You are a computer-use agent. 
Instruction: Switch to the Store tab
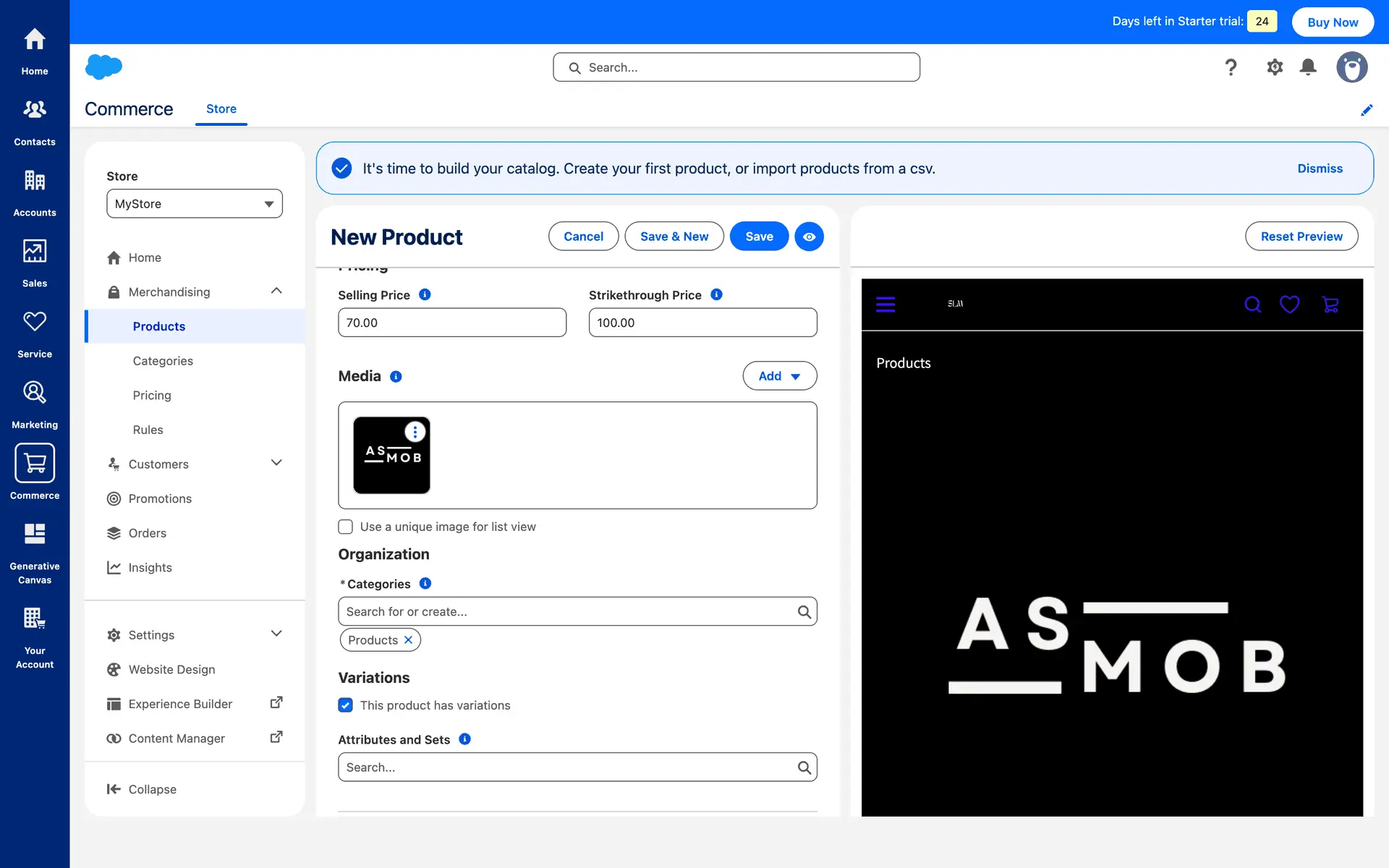(221, 109)
